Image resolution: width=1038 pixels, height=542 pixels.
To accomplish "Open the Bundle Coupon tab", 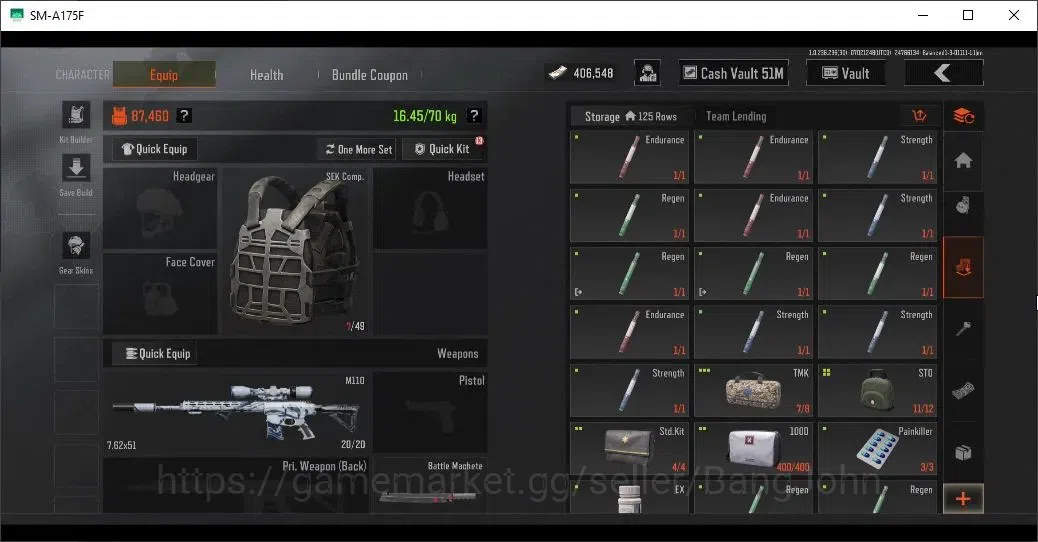I will pyautogui.click(x=369, y=75).
